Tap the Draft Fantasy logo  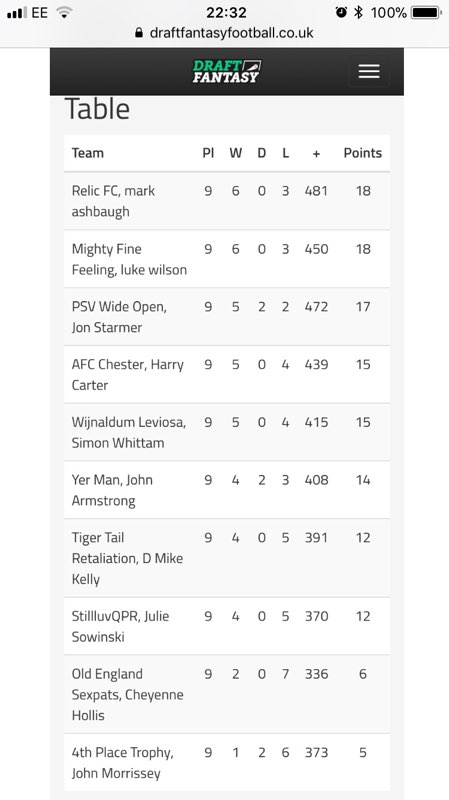[x=227, y=71]
